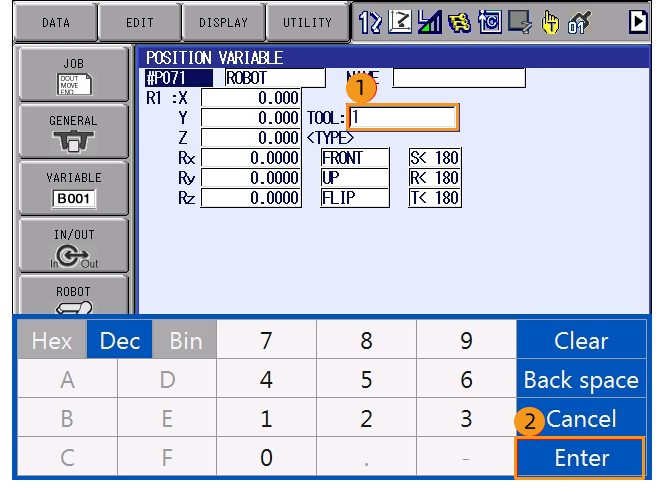This screenshot has height=492, width=664.
Task: Select the Ry rotation value field
Action: (x=251, y=178)
